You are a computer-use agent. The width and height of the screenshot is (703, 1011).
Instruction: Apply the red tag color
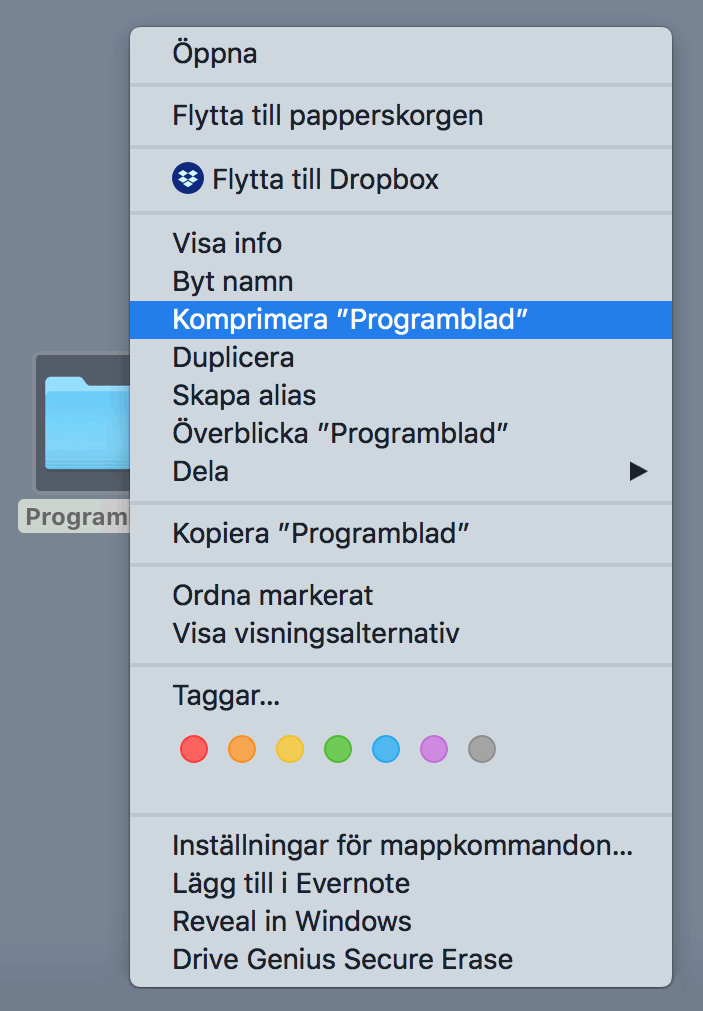click(x=194, y=748)
